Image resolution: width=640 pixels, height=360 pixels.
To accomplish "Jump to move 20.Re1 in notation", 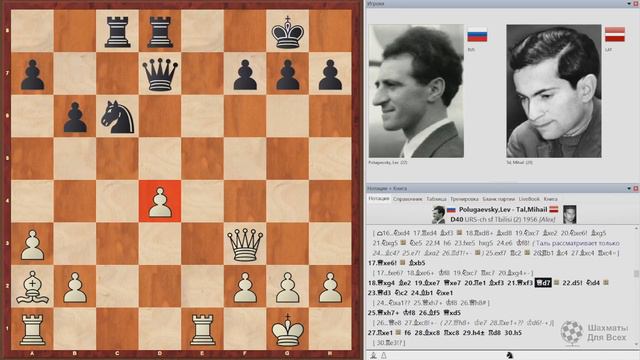I will pyautogui.click(x=475, y=282).
